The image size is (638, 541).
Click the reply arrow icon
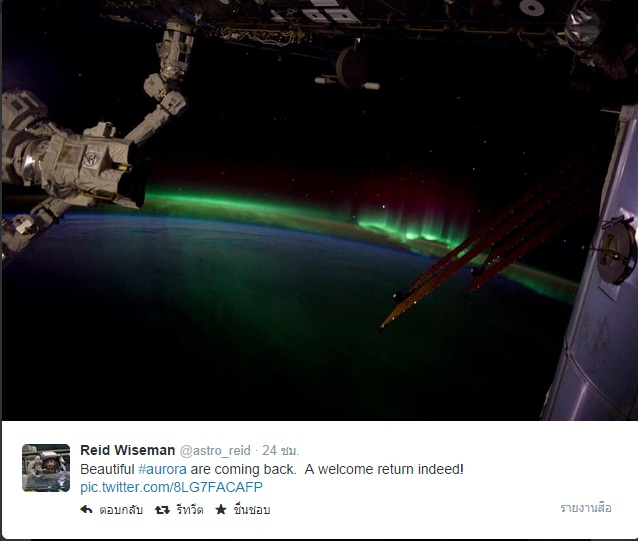coord(86,509)
